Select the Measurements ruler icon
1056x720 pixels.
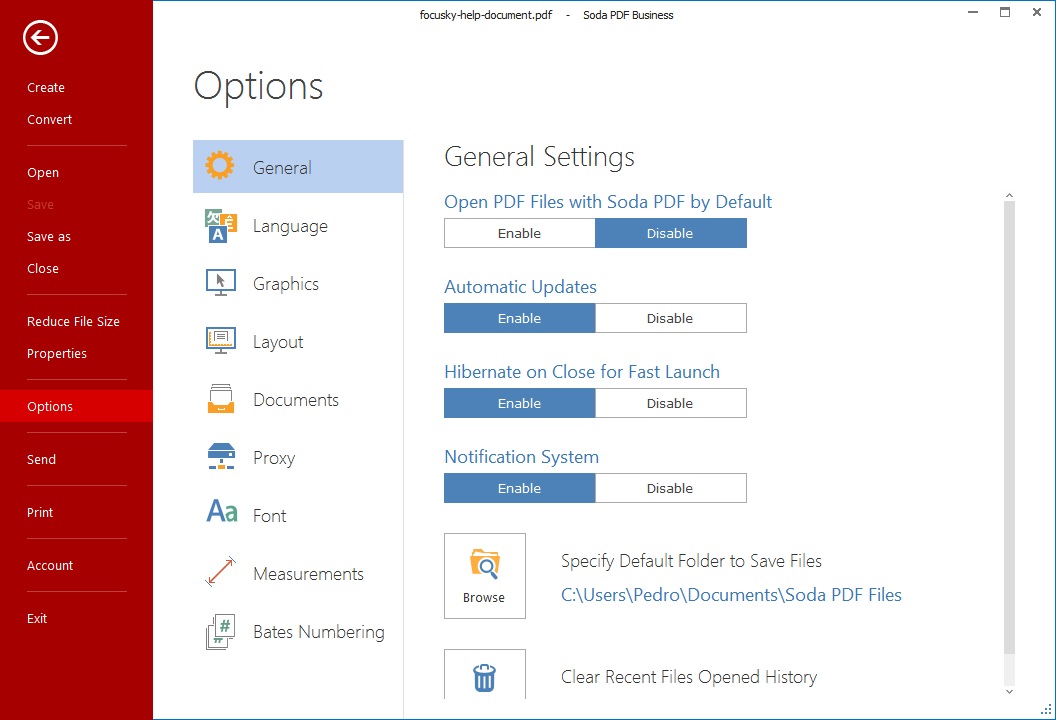pyautogui.click(x=220, y=573)
